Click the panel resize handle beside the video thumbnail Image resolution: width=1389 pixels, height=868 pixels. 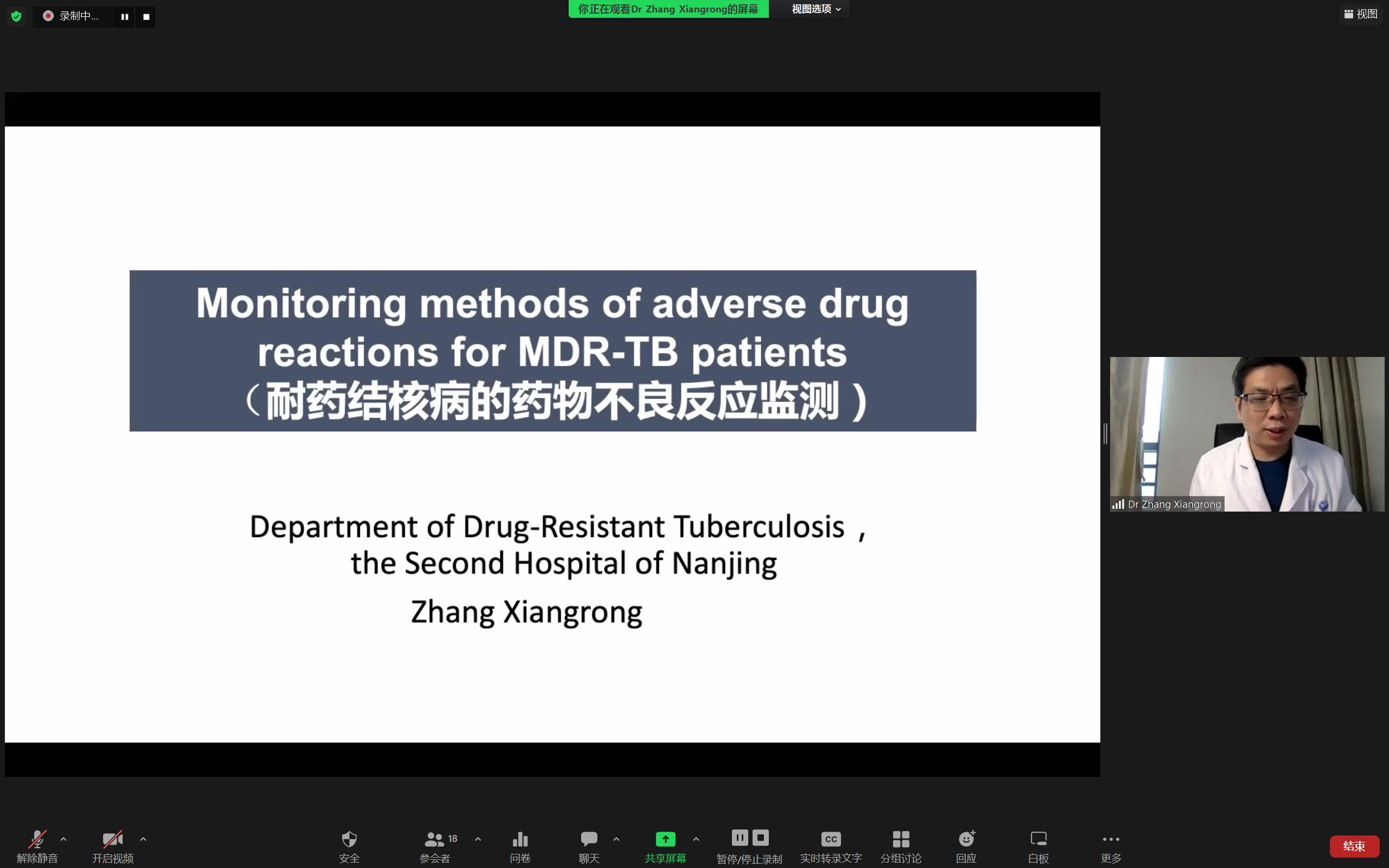click(1105, 433)
